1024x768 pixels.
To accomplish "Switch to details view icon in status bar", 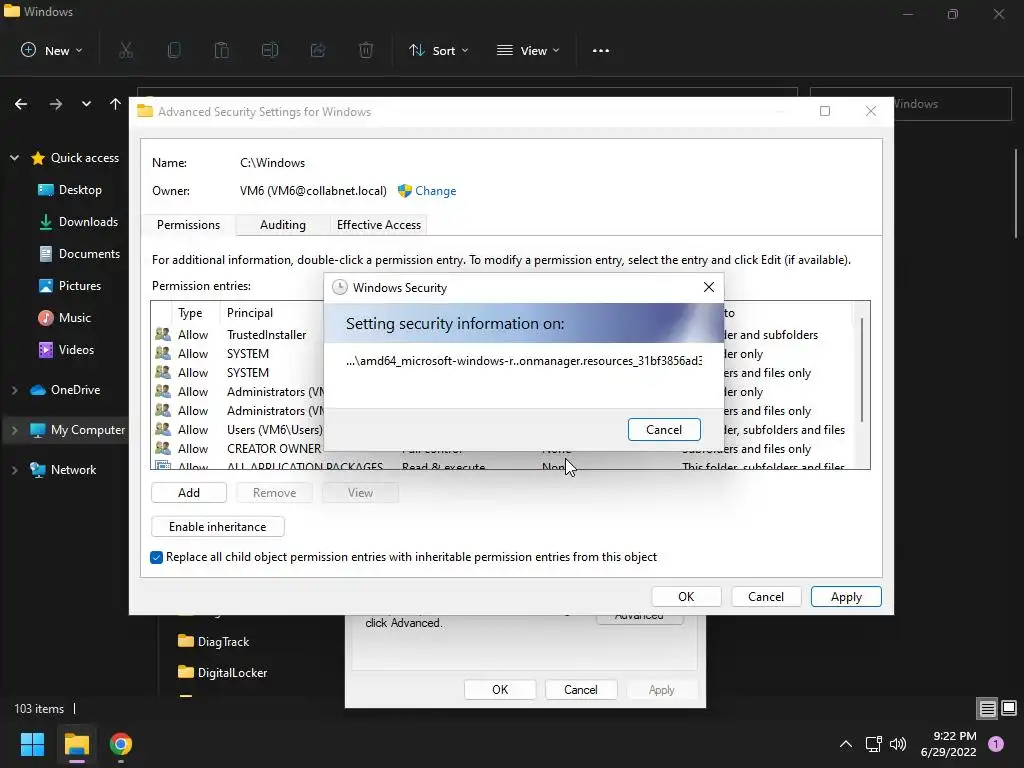I will pos(987,708).
